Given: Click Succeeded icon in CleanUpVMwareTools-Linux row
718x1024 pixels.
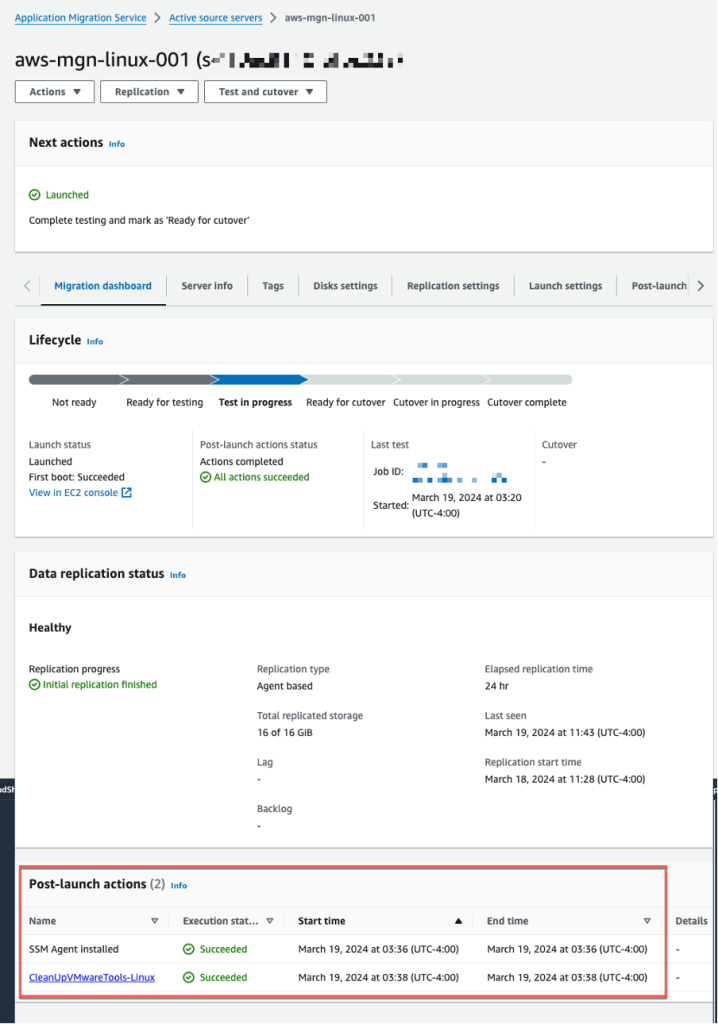Looking at the screenshot, I should 189,978.
